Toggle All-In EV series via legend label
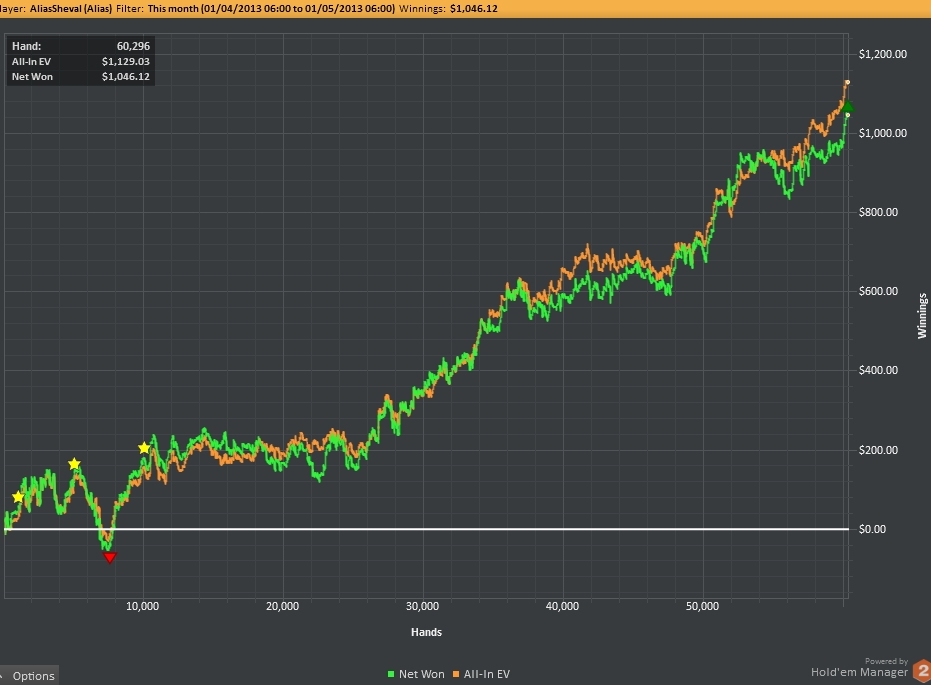This screenshot has width=931, height=685. (x=486, y=674)
